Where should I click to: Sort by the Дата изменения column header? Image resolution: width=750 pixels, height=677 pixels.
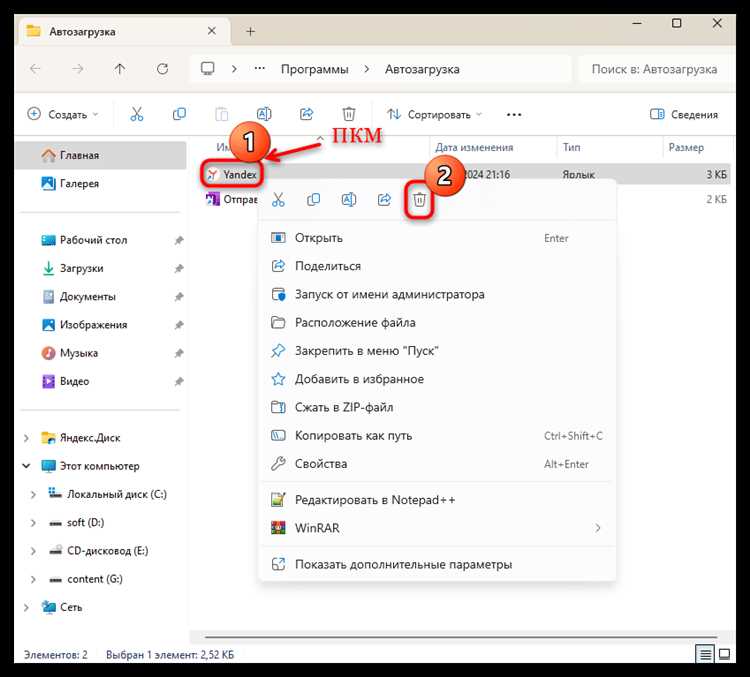(493, 147)
